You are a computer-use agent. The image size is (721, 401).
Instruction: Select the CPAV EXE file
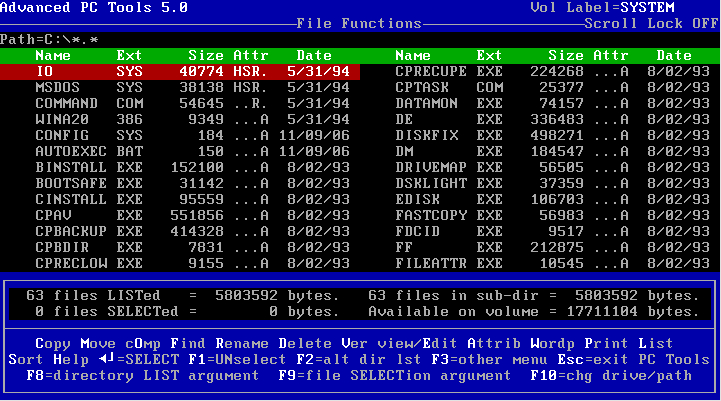193,215
